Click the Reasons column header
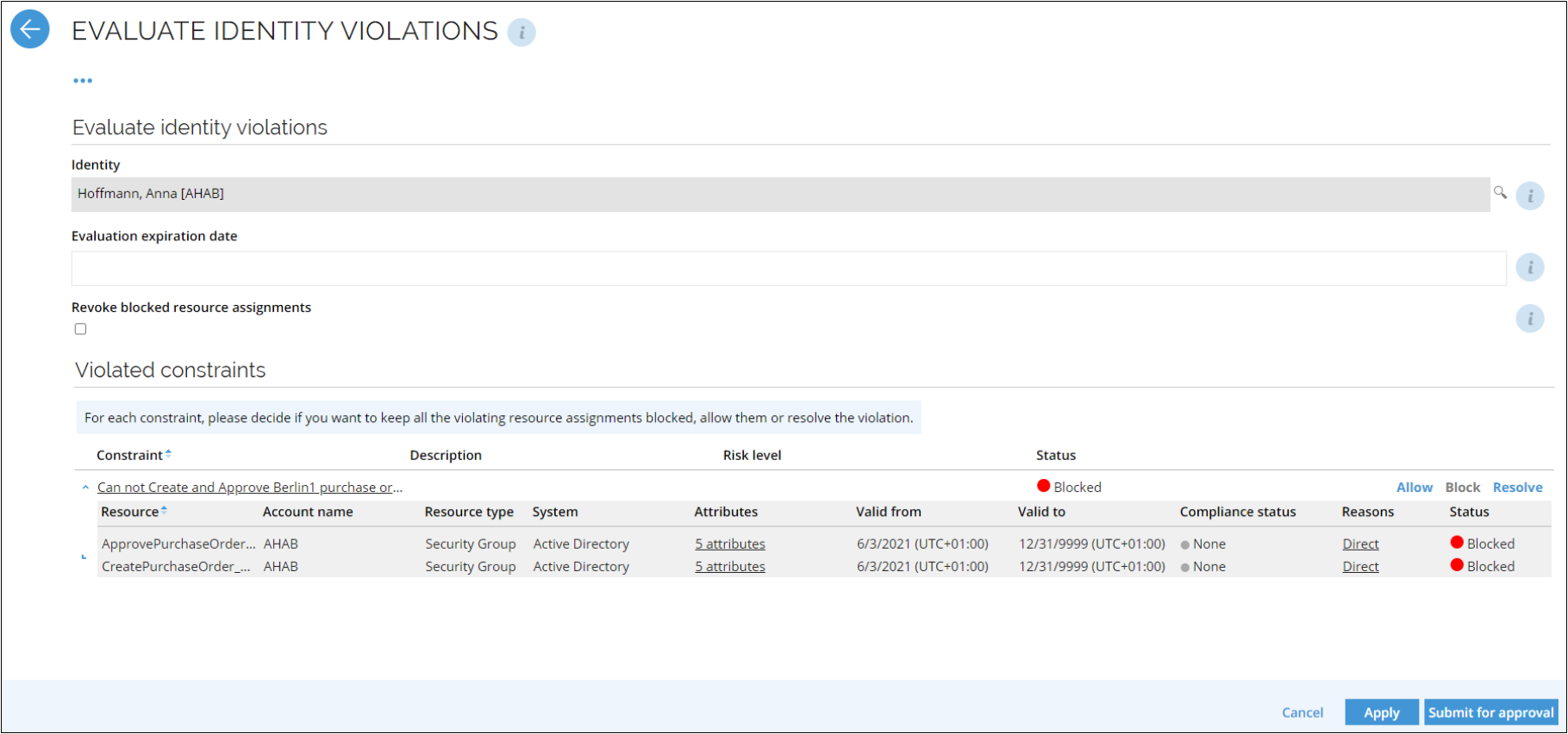1568x734 pixels. (1368, 512)
